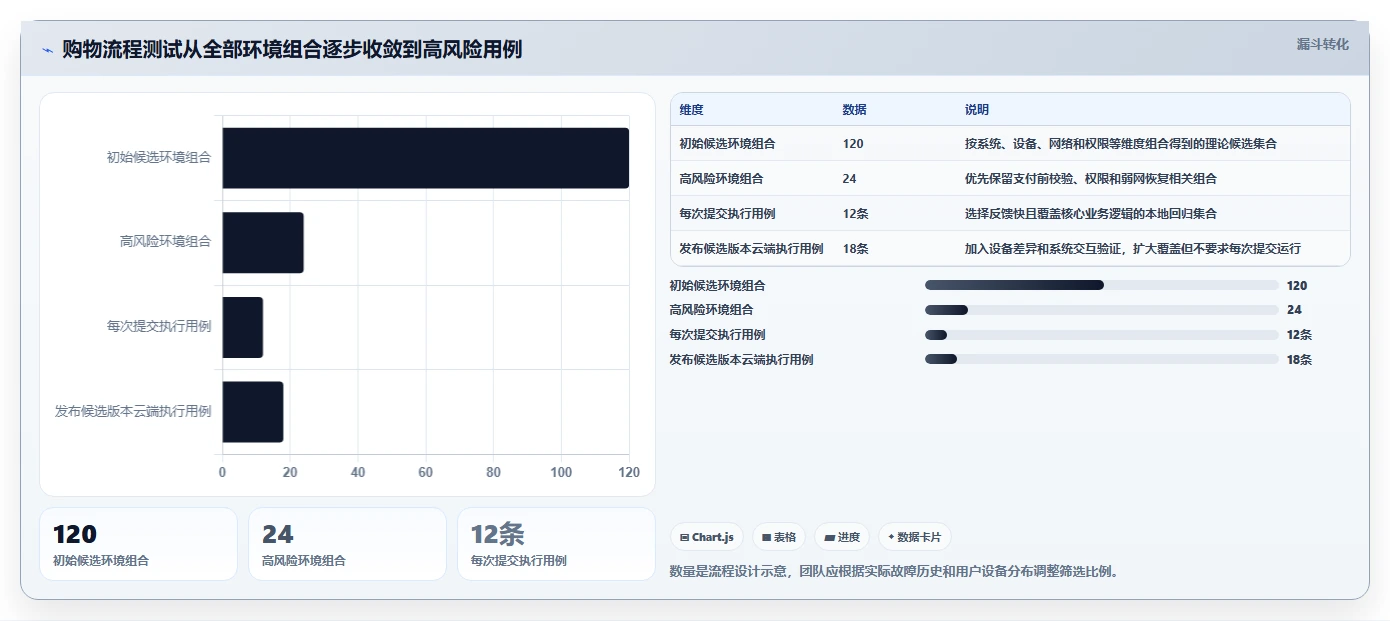The image size is (1390, 621).
Task: Select the 表格 chip
Action: point(778,537)
